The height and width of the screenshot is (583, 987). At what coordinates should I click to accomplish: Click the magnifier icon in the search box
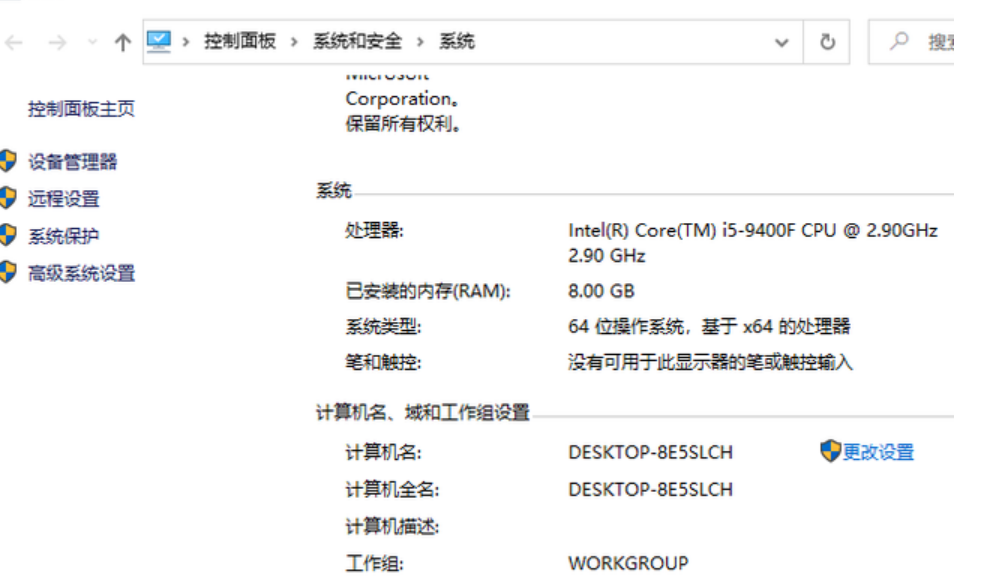pyautogui.click(x=899, y=41)
